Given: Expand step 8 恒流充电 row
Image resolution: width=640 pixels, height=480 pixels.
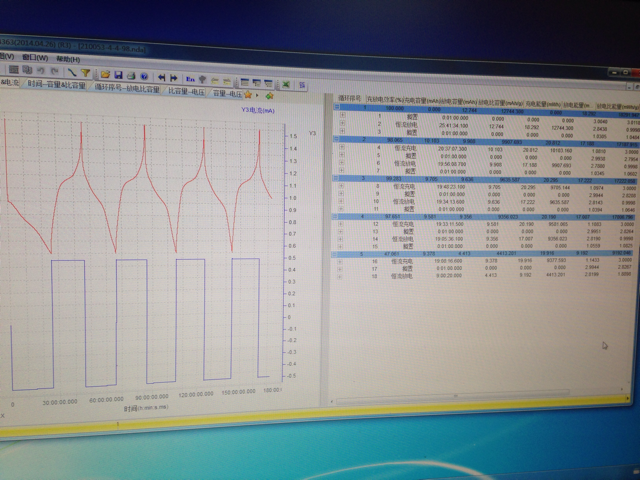Looking at the screenshot, I should (x=341, y=186).
